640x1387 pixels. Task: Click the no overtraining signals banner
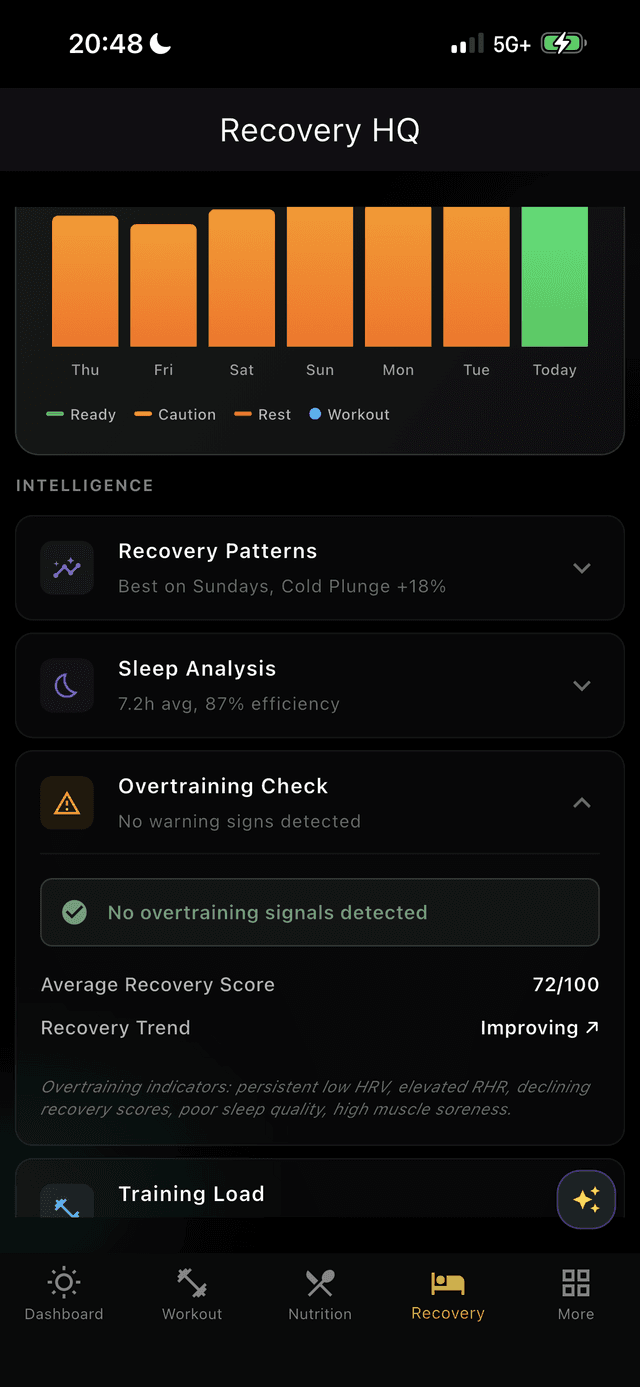click(x=320, y=911)
